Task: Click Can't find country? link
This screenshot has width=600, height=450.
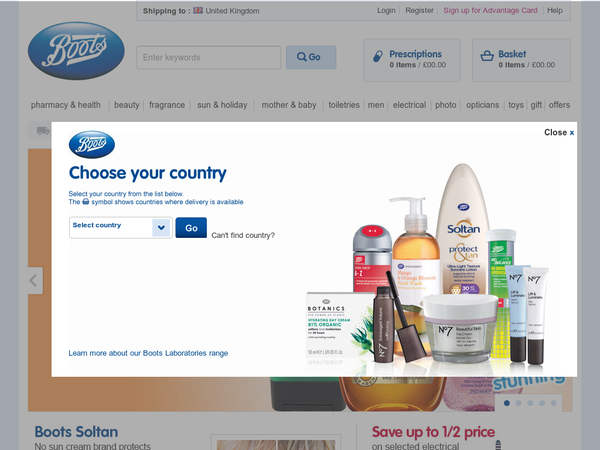Action: (x=243, y=235)
